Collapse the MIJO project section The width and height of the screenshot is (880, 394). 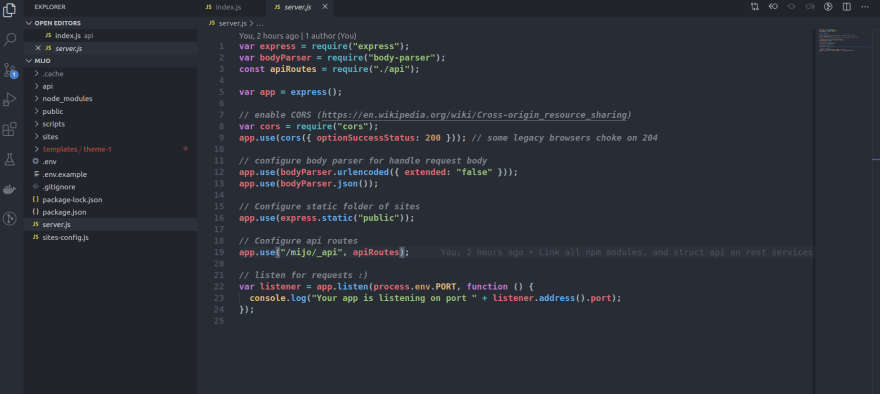click(29, 61)
